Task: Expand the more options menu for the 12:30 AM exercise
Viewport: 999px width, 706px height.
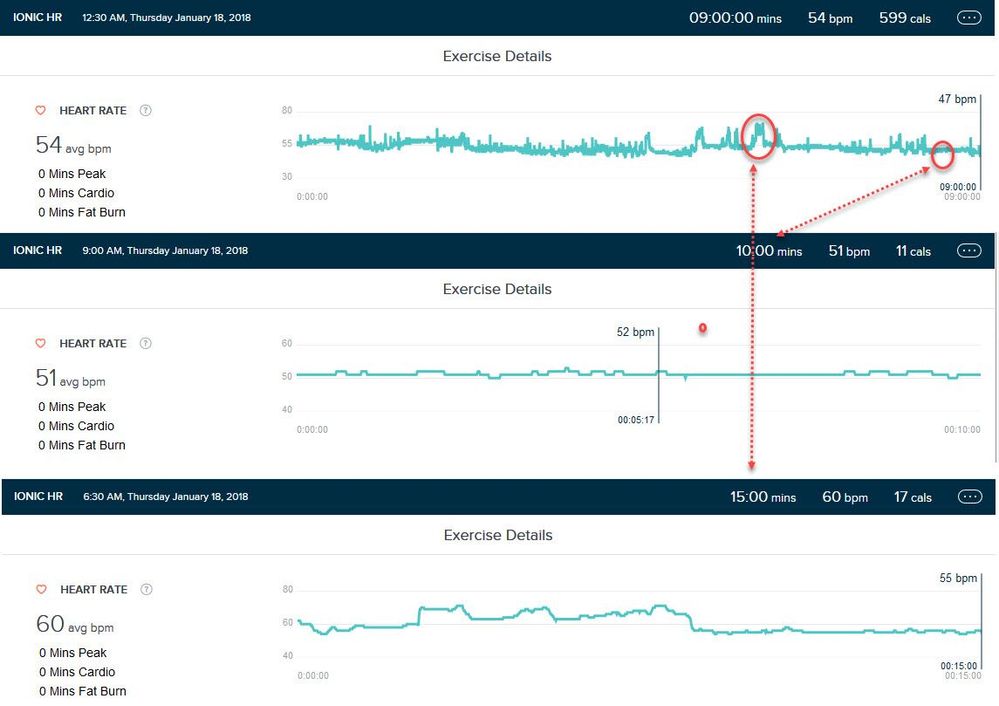Action: tap(969, 18)
